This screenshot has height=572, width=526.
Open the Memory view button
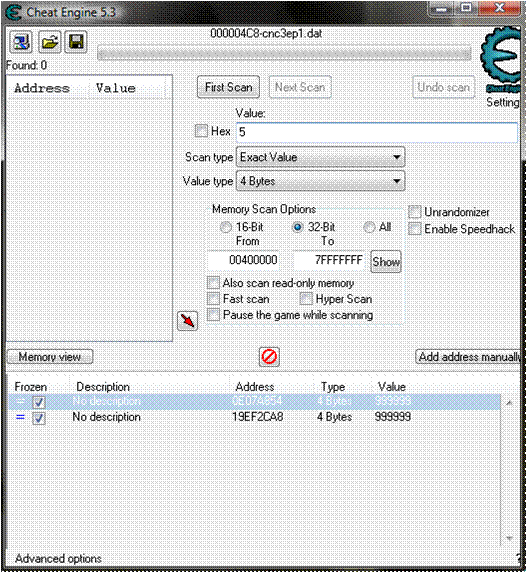[50, 357]
